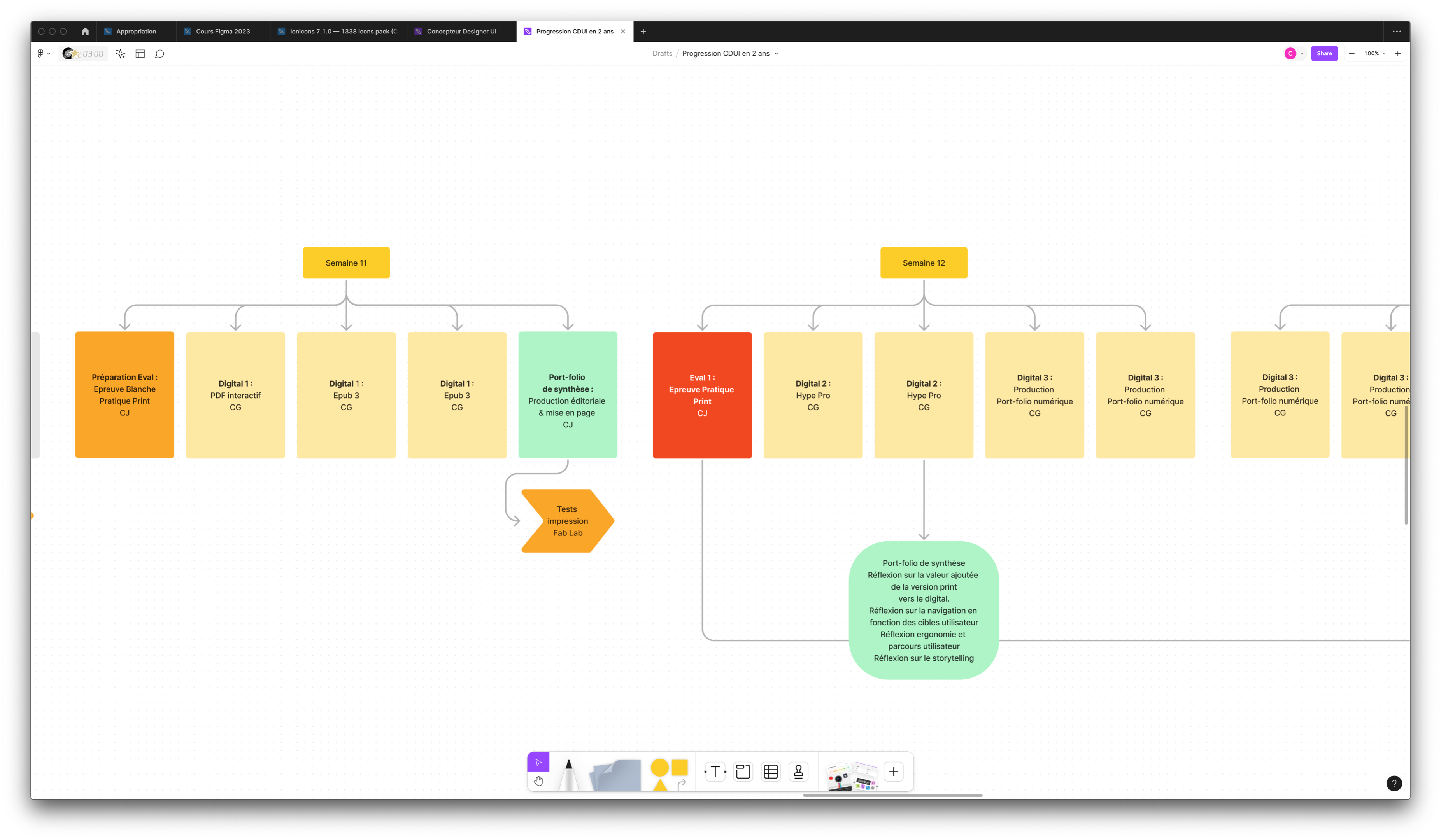Choose the Section tool
1441x840 pixels.
743,772
